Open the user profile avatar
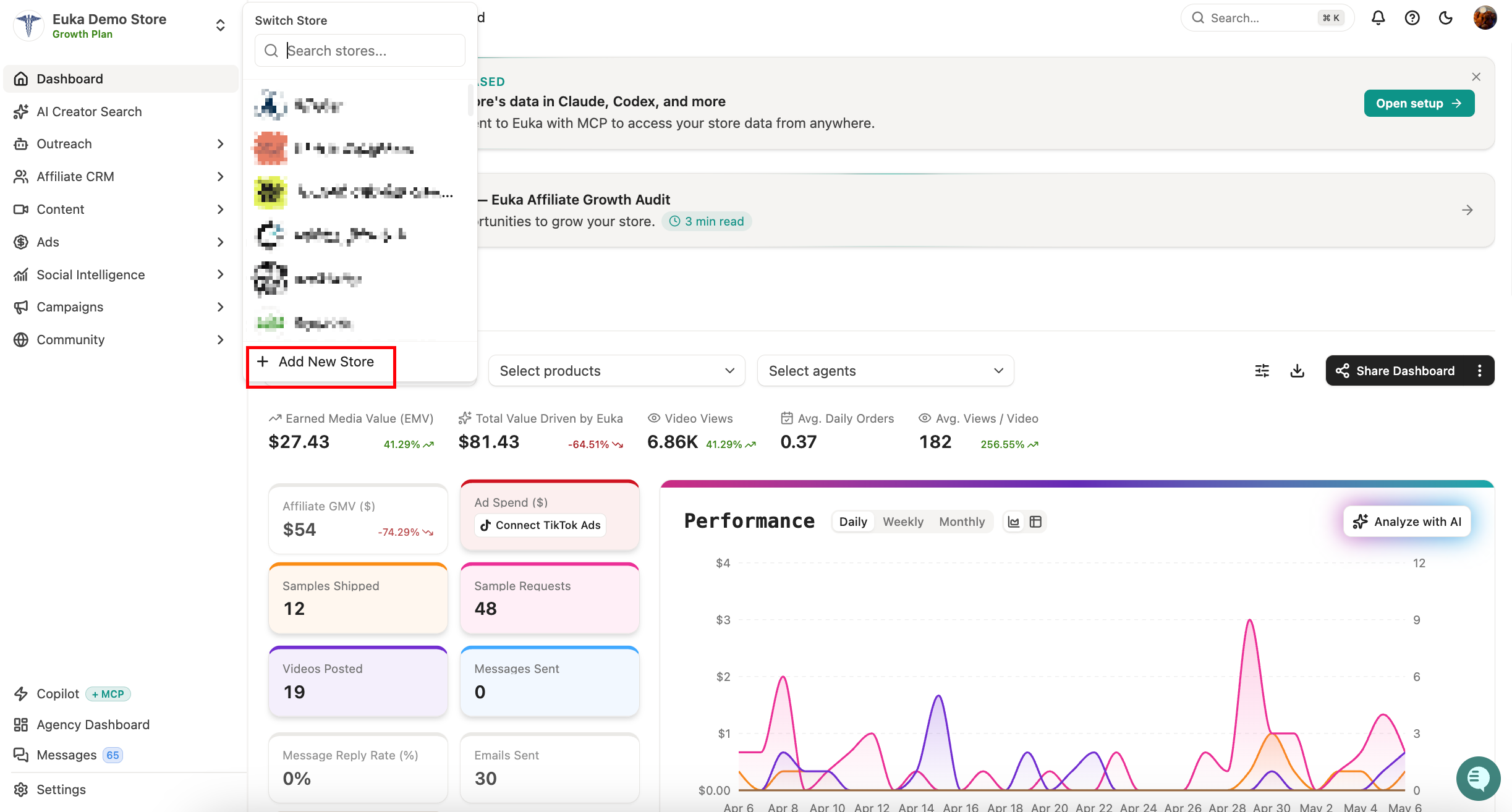 click(1485, 18)
